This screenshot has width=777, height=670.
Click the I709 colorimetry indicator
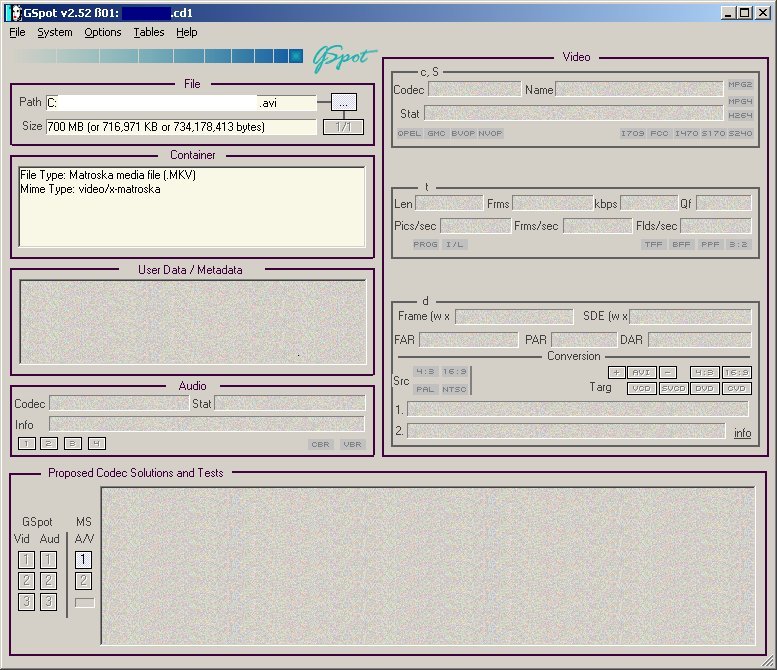point(632,133)
